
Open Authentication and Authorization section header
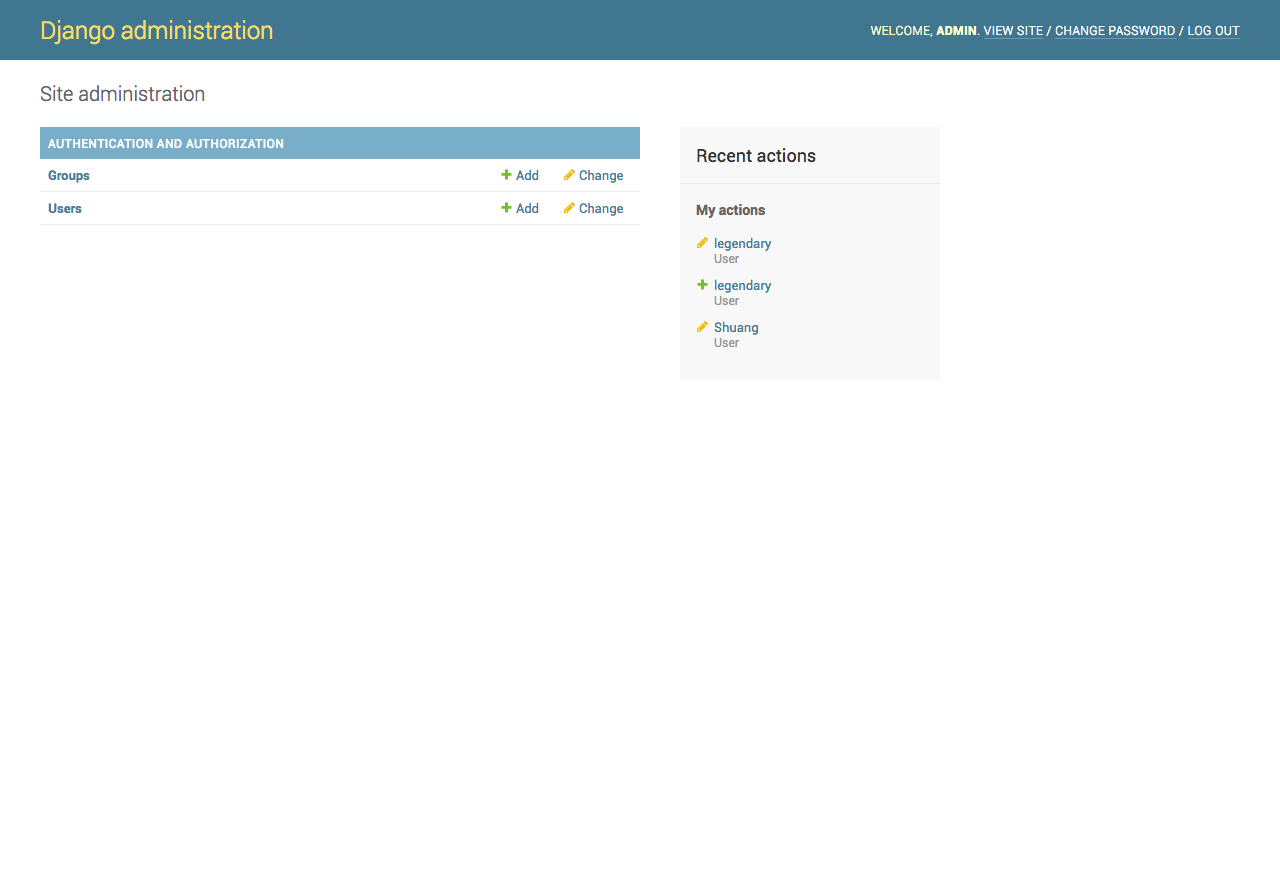click(166, 144)
